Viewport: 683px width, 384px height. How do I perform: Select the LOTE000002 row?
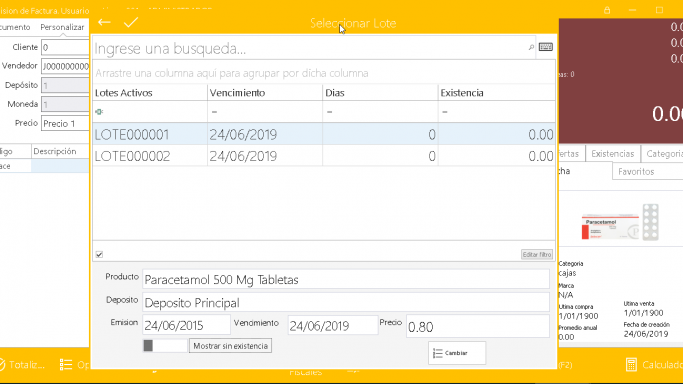324,156
